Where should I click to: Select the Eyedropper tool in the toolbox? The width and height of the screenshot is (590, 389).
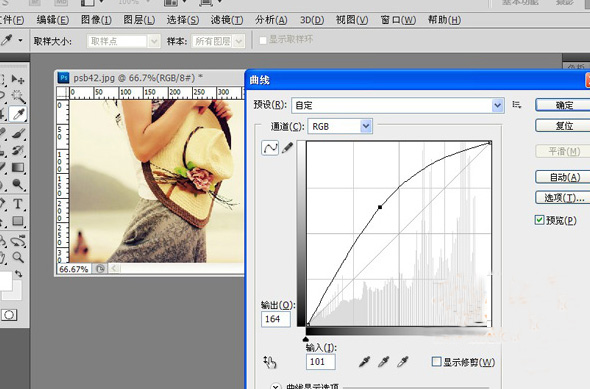(18, 114)
